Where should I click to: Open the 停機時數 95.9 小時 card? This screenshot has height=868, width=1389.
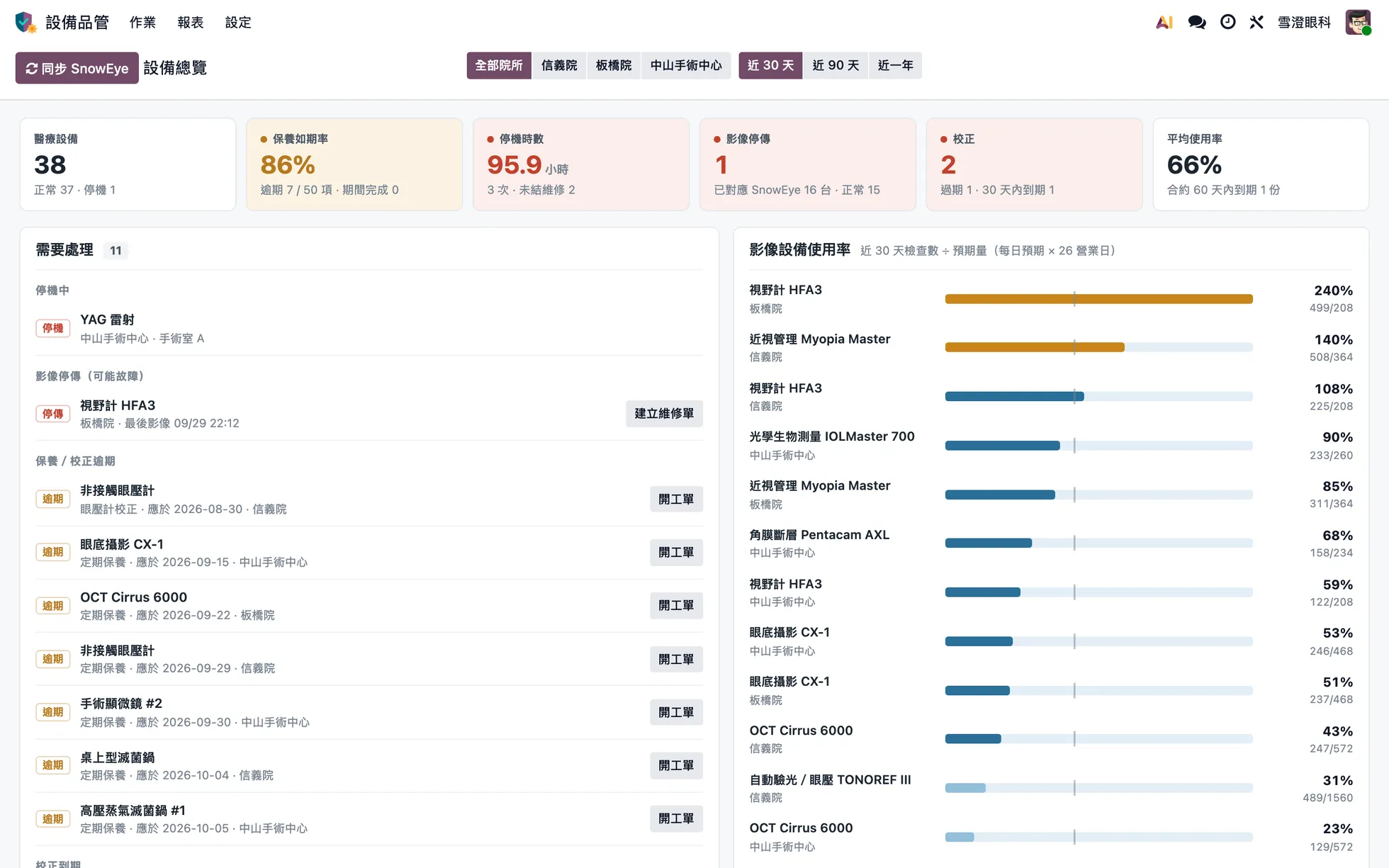click(x=581, y=164)
